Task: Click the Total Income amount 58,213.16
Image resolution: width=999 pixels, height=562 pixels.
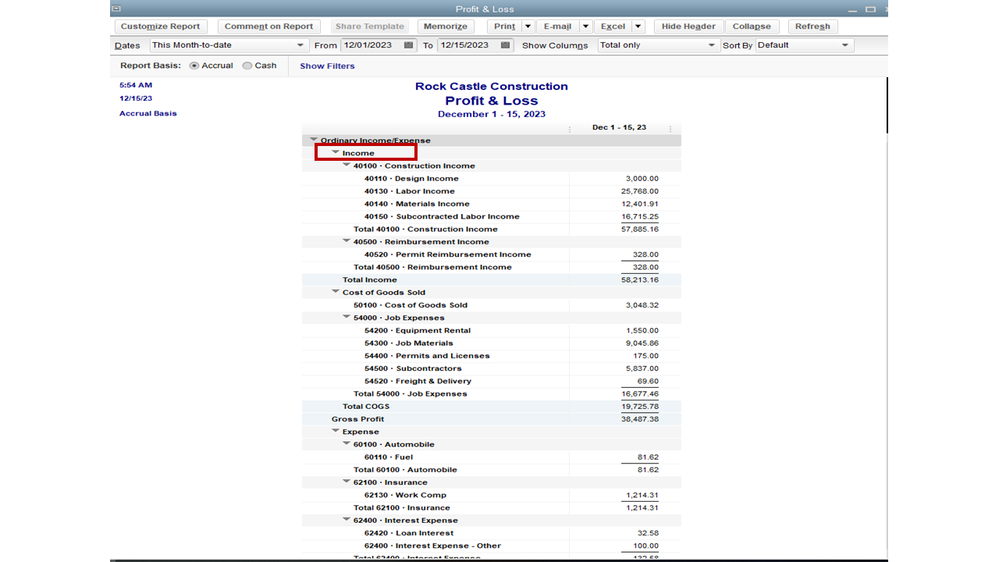Action: click(640, 280)
